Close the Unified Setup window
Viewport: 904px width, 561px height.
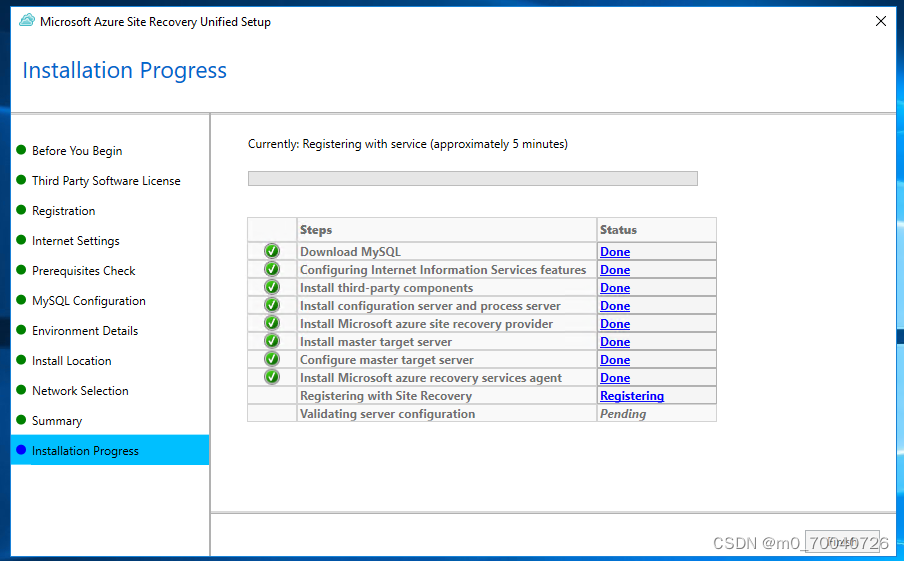tap(880, 21)
